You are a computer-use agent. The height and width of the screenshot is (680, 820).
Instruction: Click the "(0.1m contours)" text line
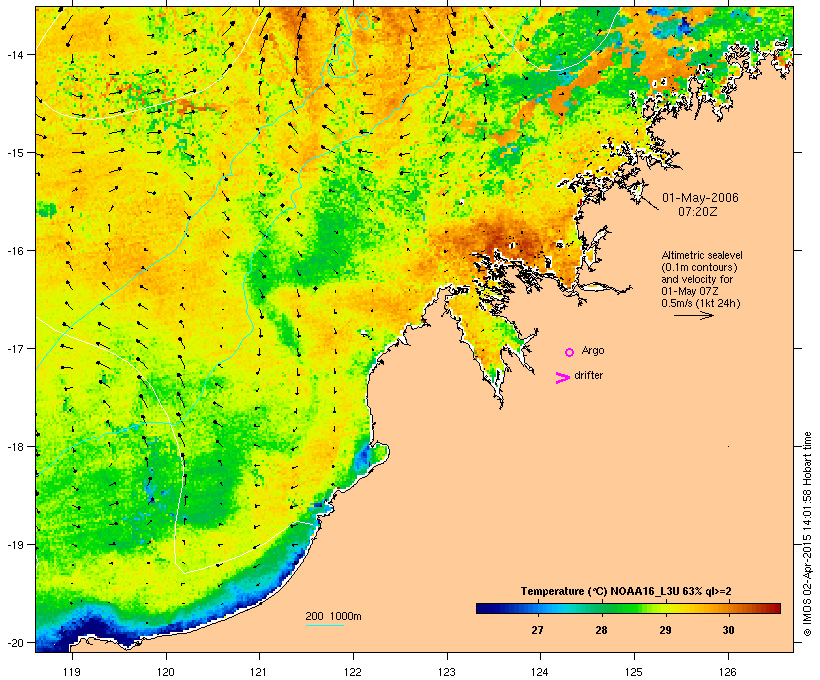pyautogui.click(x=699, y=267)
